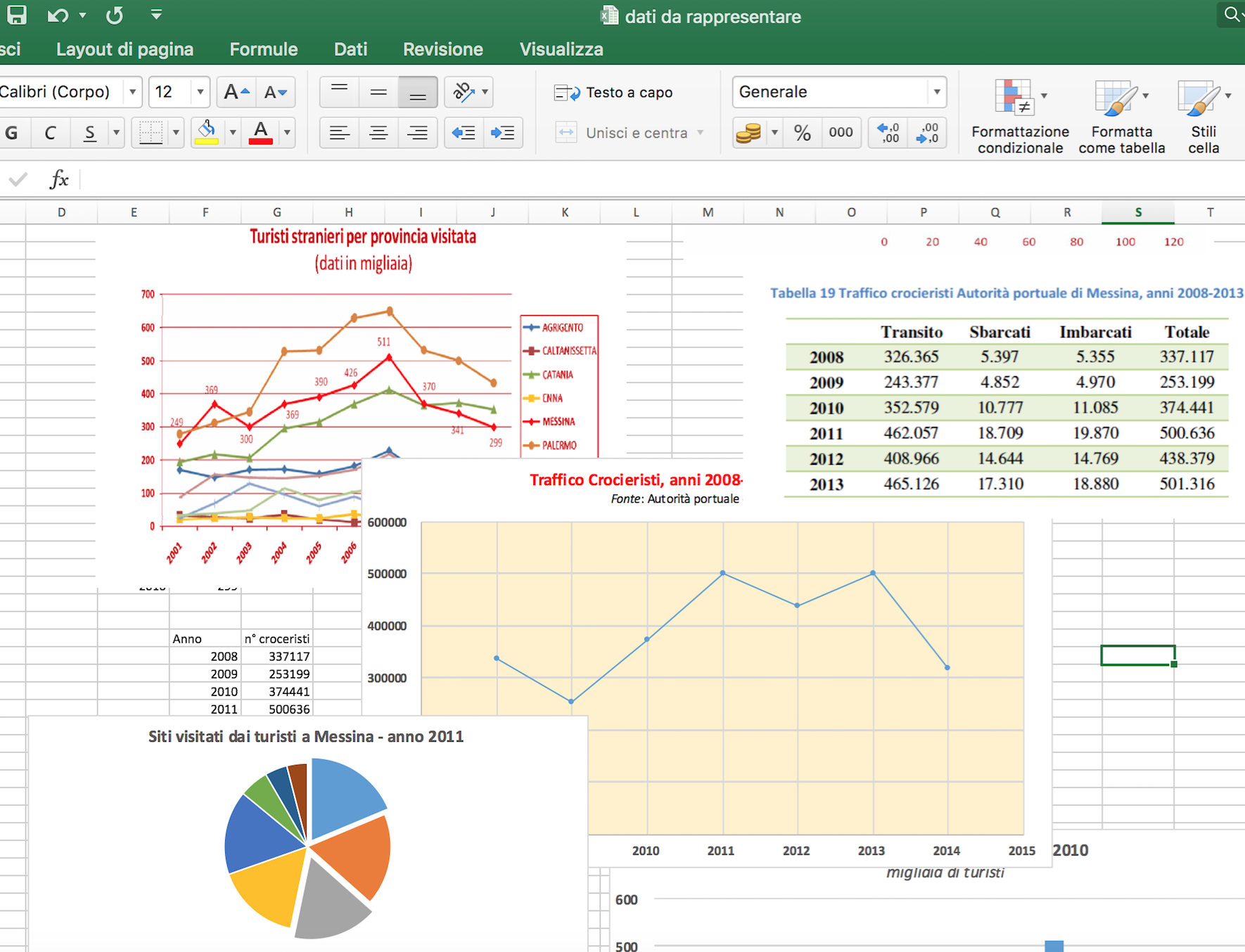Click the Save icon in title bar
The image size is (1245, 952).
16,15
